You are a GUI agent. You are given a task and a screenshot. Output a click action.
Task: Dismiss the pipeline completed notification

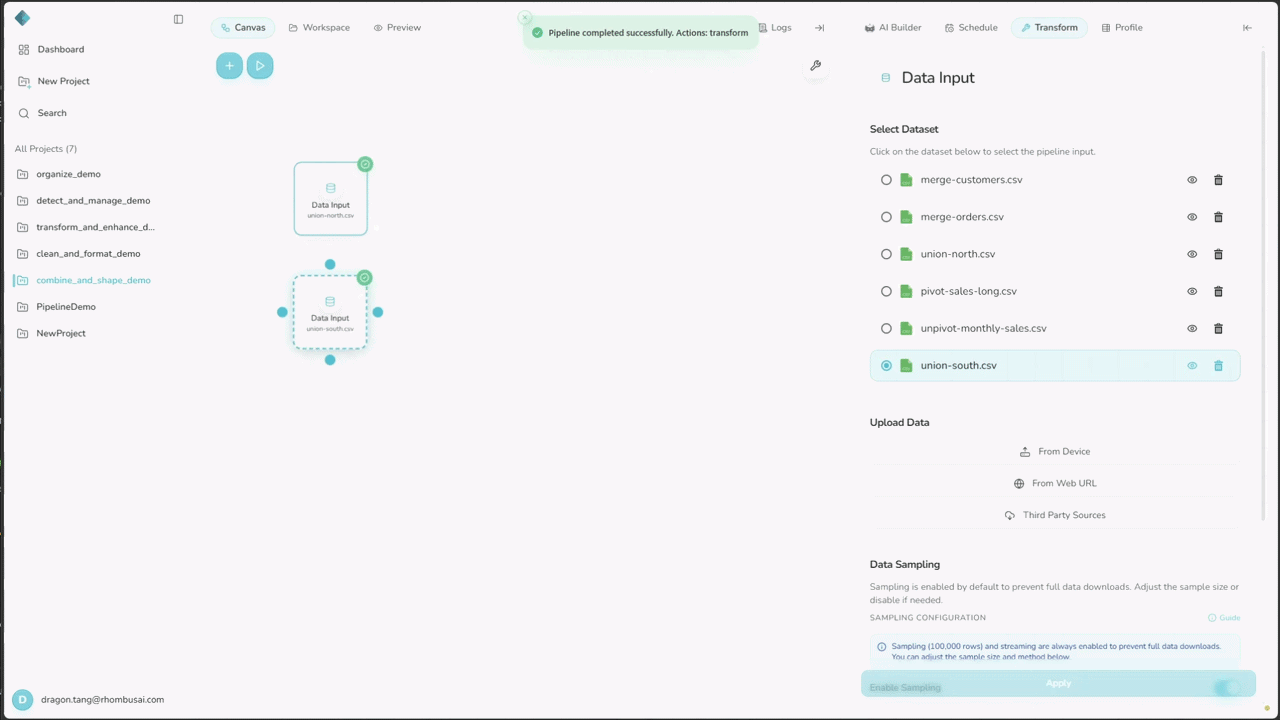(525, 18)
